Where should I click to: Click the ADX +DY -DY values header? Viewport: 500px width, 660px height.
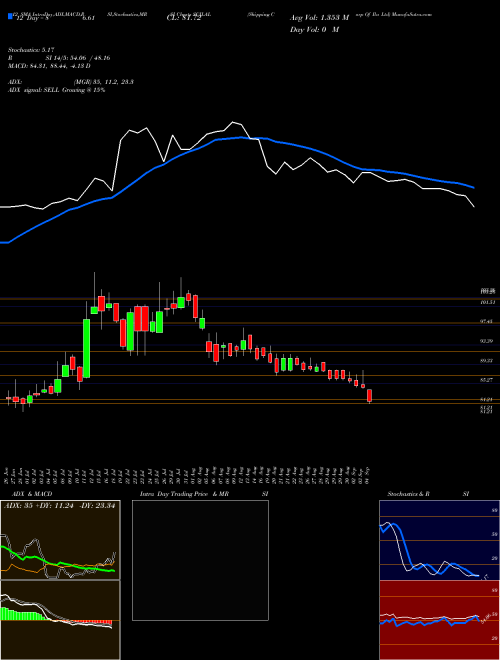click(x=60, y=505)
